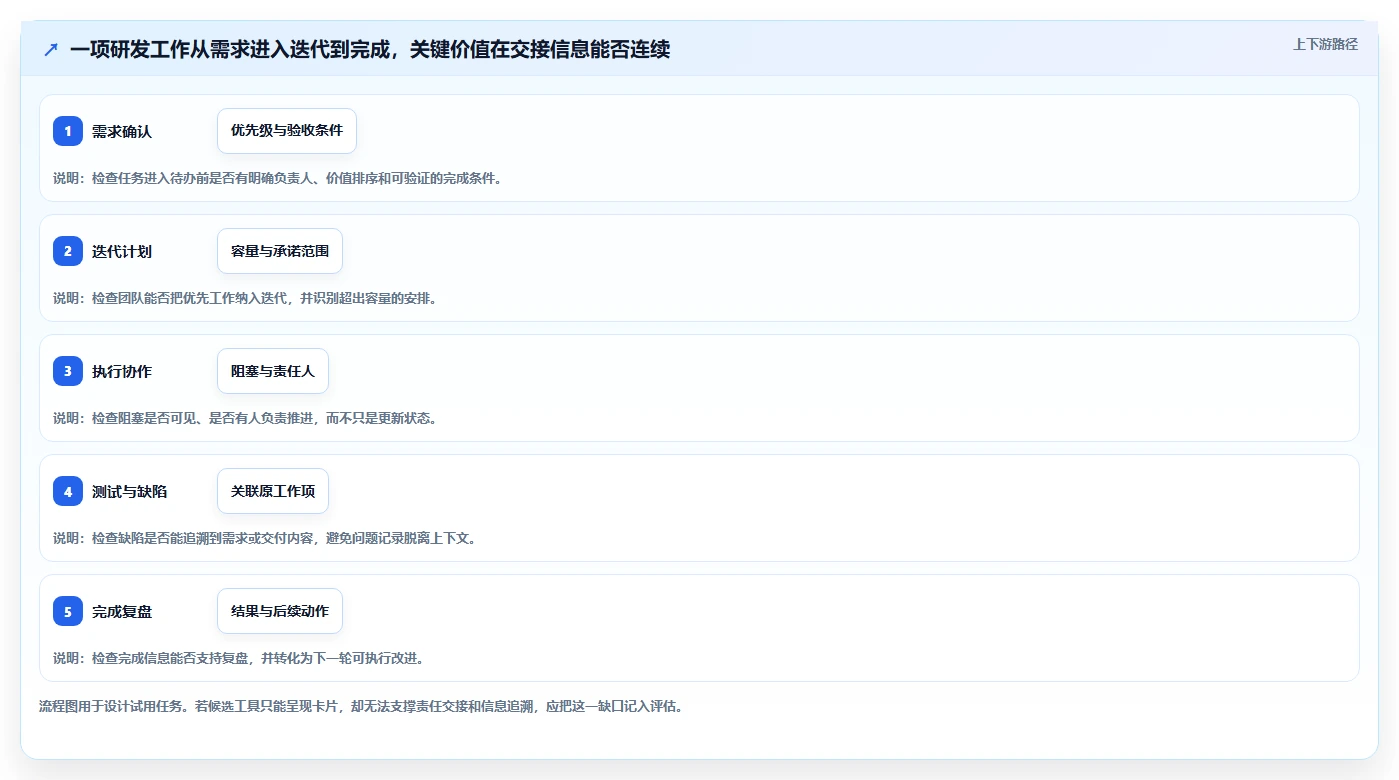Image resolution: width=1399 pixels, height=780 pixels.
Task: Select the 优先级与验收条件 chip
Action: (287, 131)
